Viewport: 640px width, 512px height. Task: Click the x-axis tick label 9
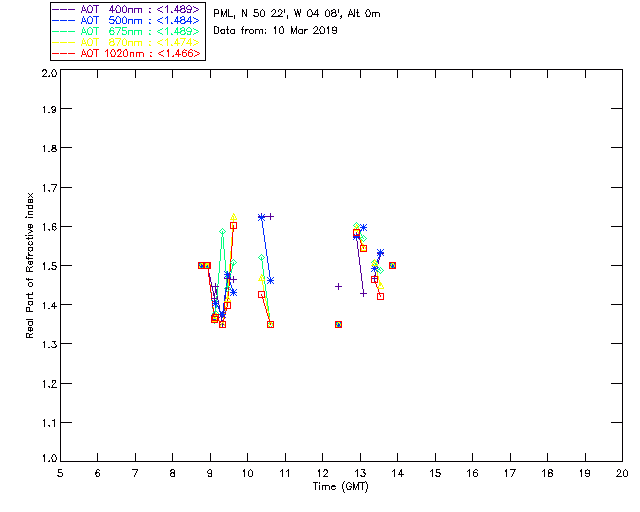pyautogui.click(x=210, y=474)
